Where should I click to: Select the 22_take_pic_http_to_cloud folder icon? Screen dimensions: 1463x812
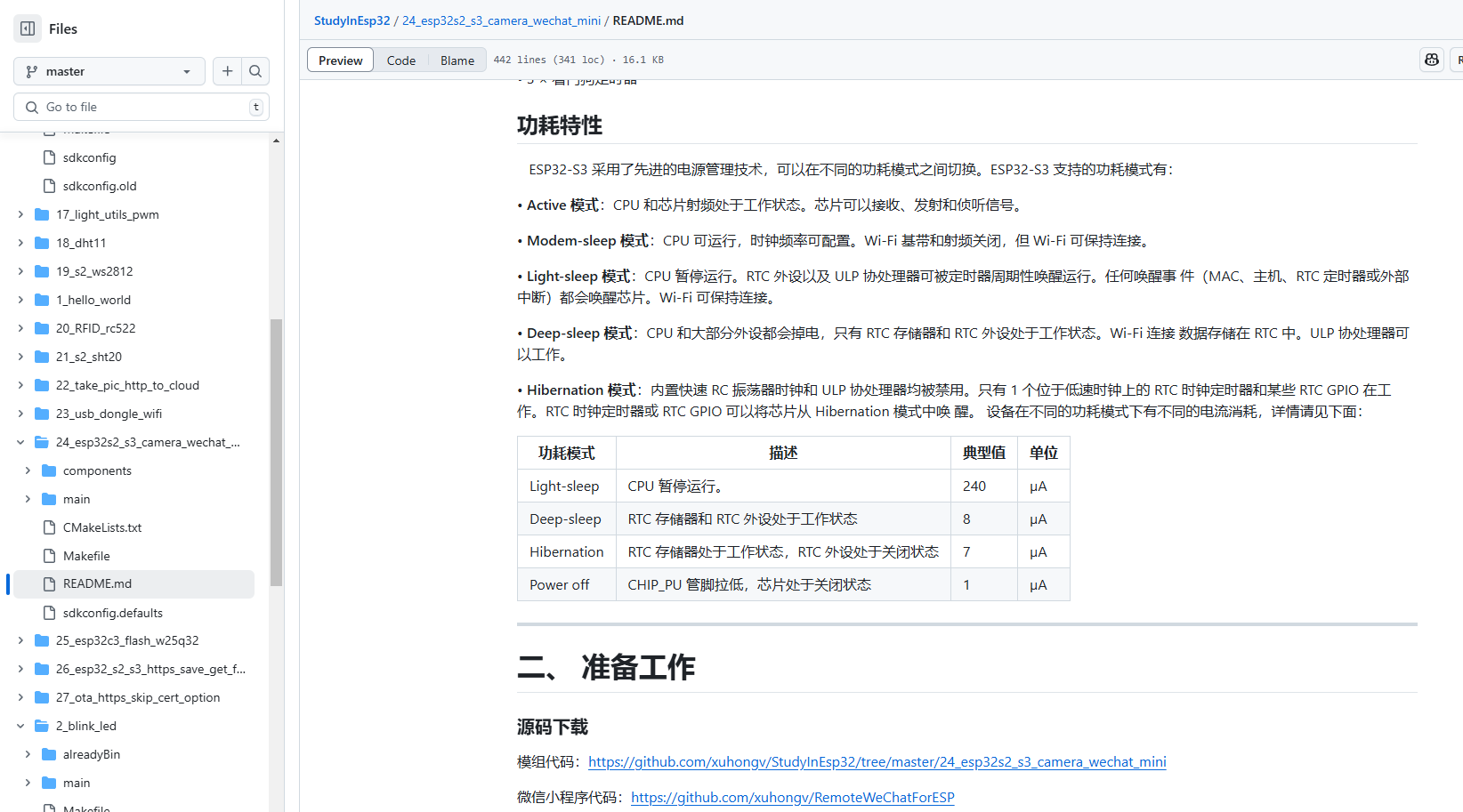coord(42,385)
